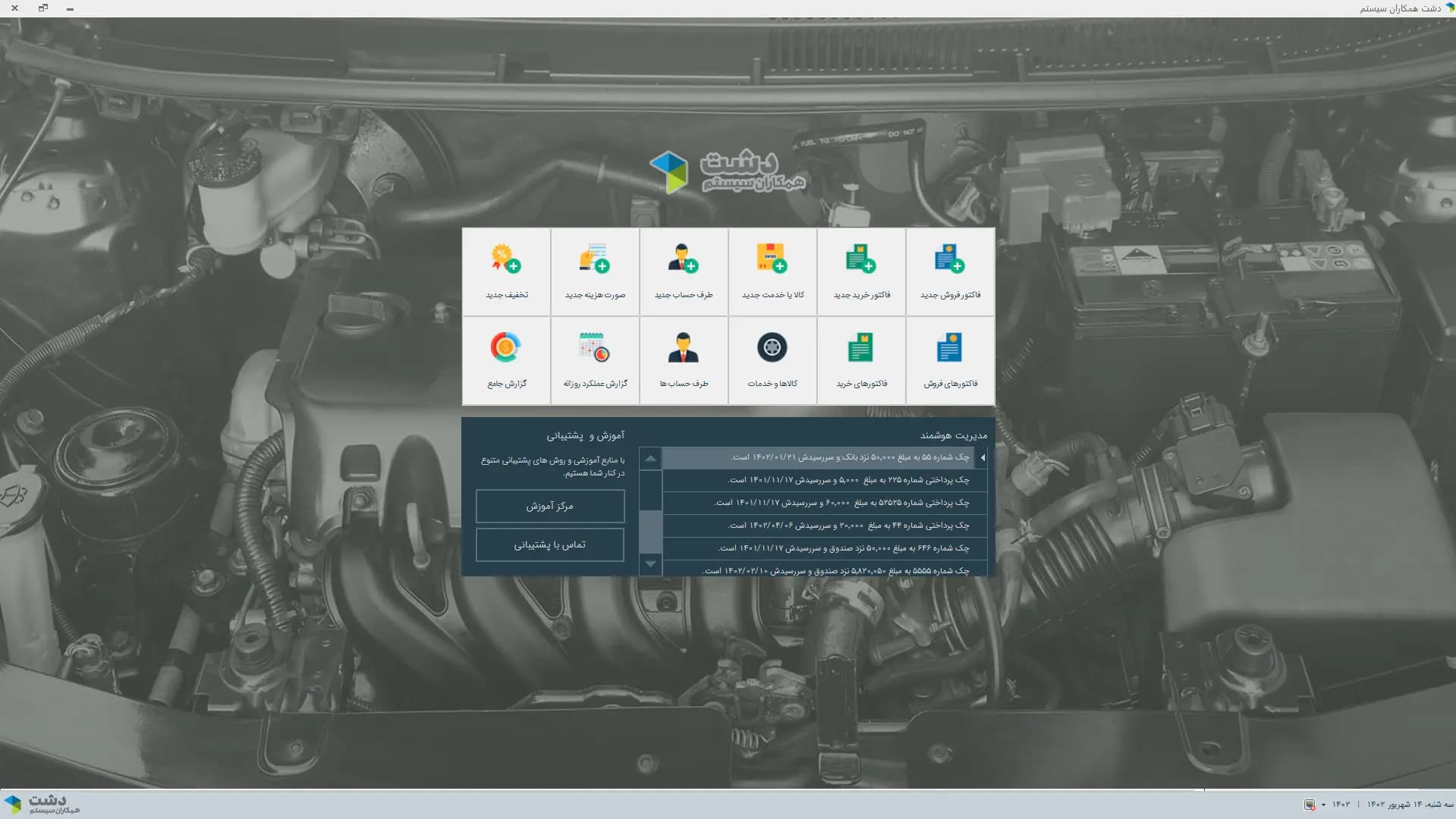Click the notification list scroll-down arrow
The image size is (1456, 819).
[650, 564]
